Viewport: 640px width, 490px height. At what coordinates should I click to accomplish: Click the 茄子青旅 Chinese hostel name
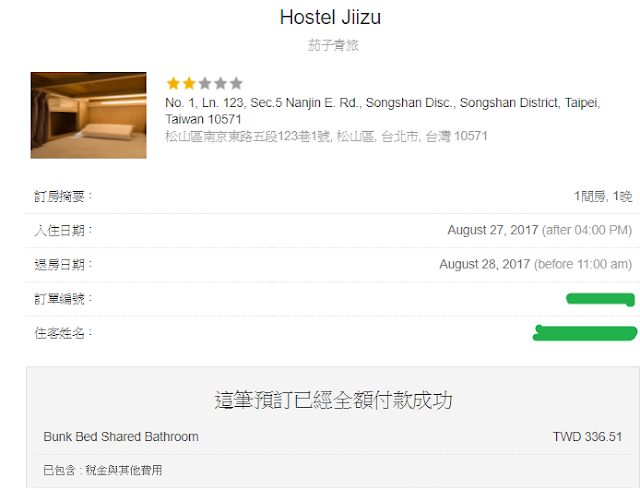click(x=333, y=45)
